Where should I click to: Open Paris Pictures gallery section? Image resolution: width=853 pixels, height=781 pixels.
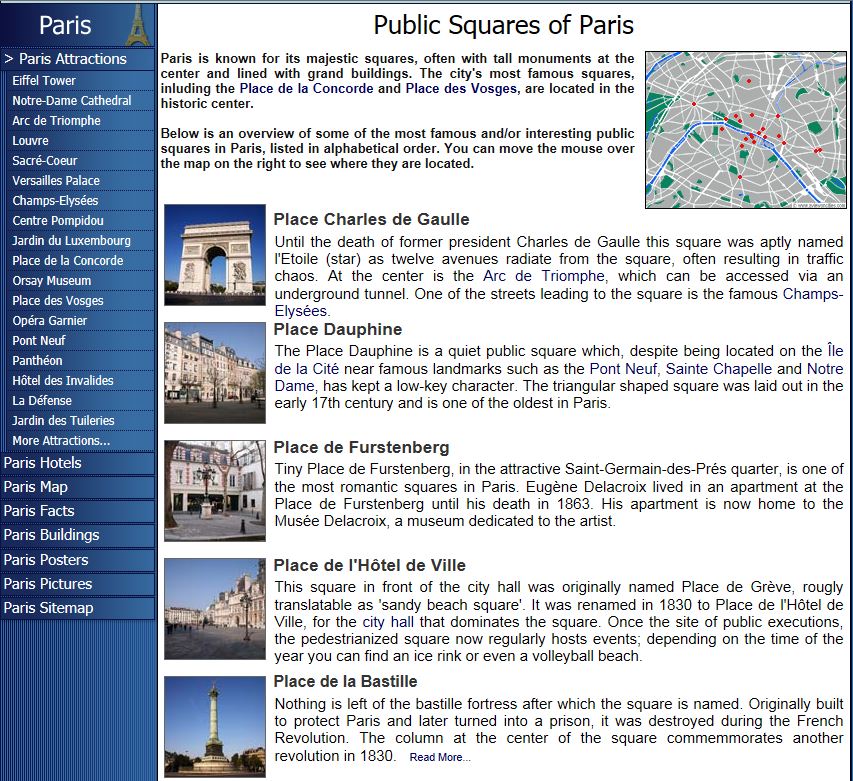click(x=78, y=584)
